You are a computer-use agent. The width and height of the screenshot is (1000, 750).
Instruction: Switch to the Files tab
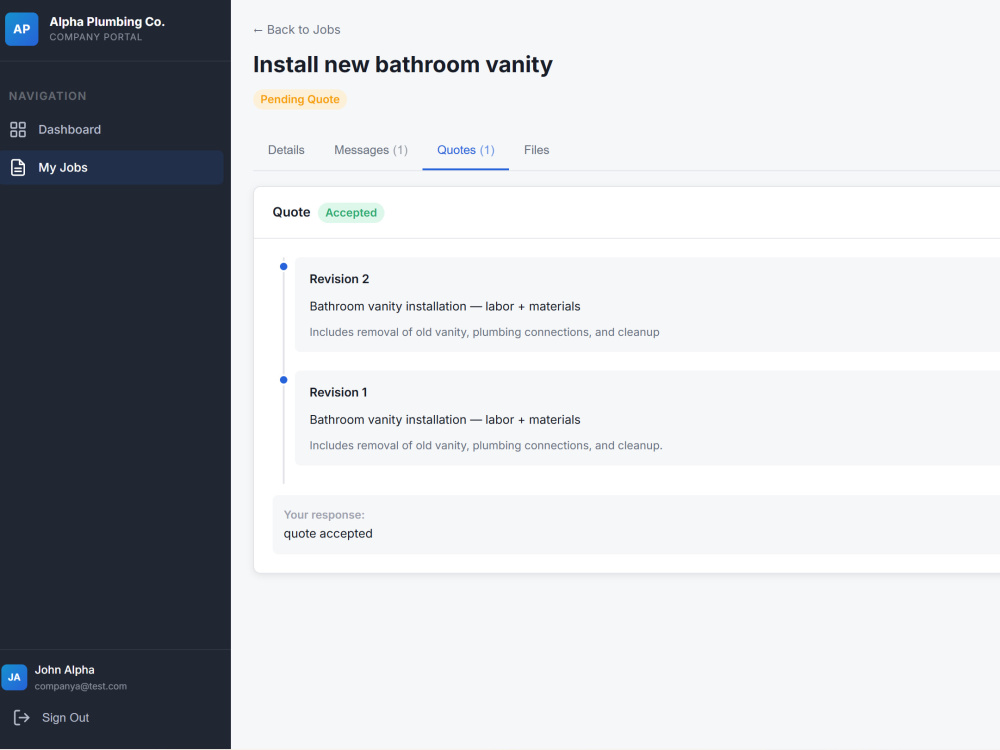(x=536, y=150)
